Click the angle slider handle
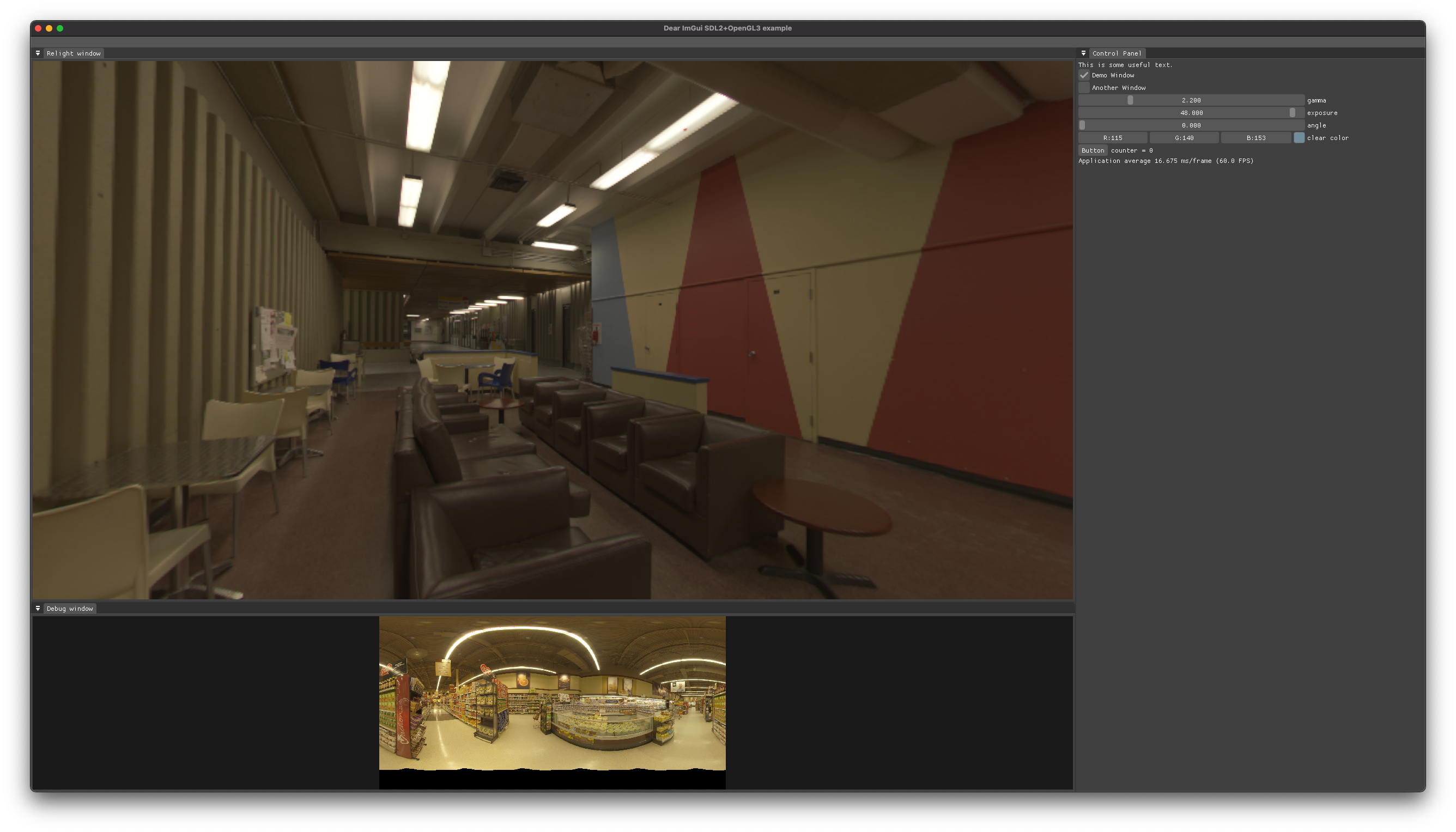Screen dimensions: 1456x832 tap(1082, 126)
